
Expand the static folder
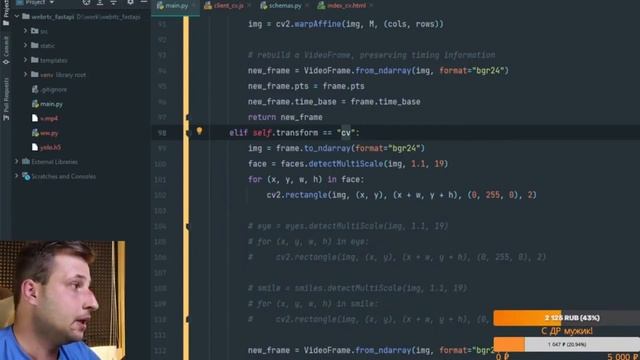click(25, 45)
